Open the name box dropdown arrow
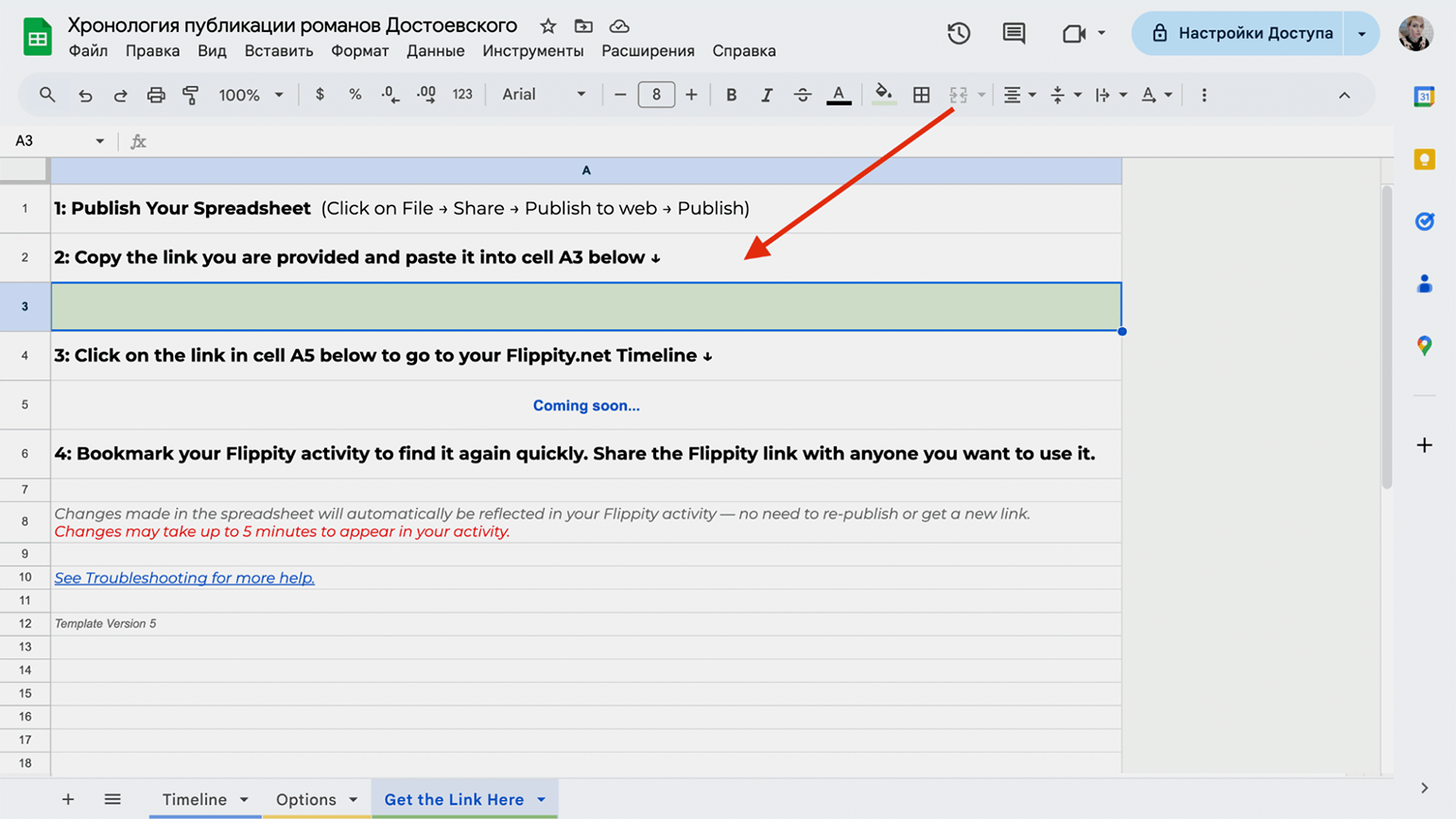Screen dimensions: 1456x819 (x=99, y=141)
